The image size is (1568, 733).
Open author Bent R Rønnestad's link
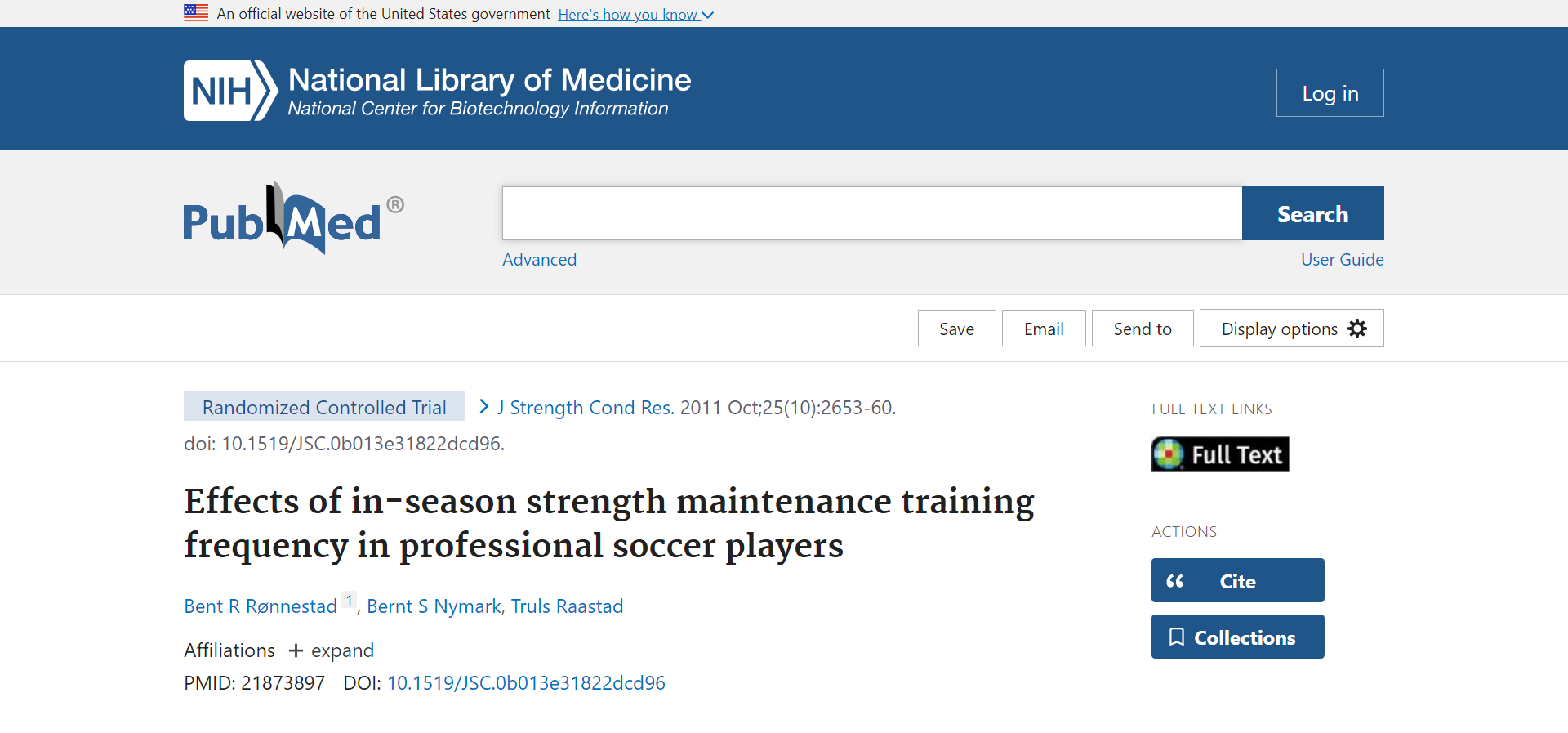(261, 606)
